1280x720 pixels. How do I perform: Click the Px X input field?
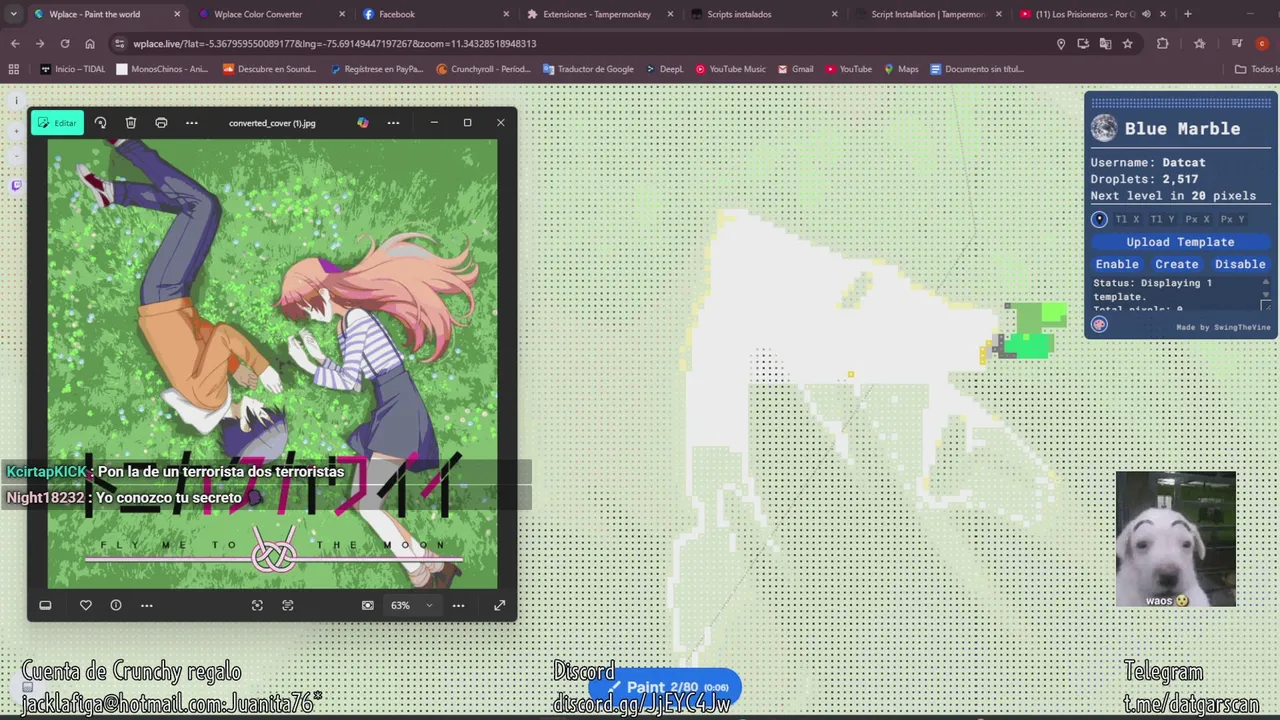pos(1198,219)
